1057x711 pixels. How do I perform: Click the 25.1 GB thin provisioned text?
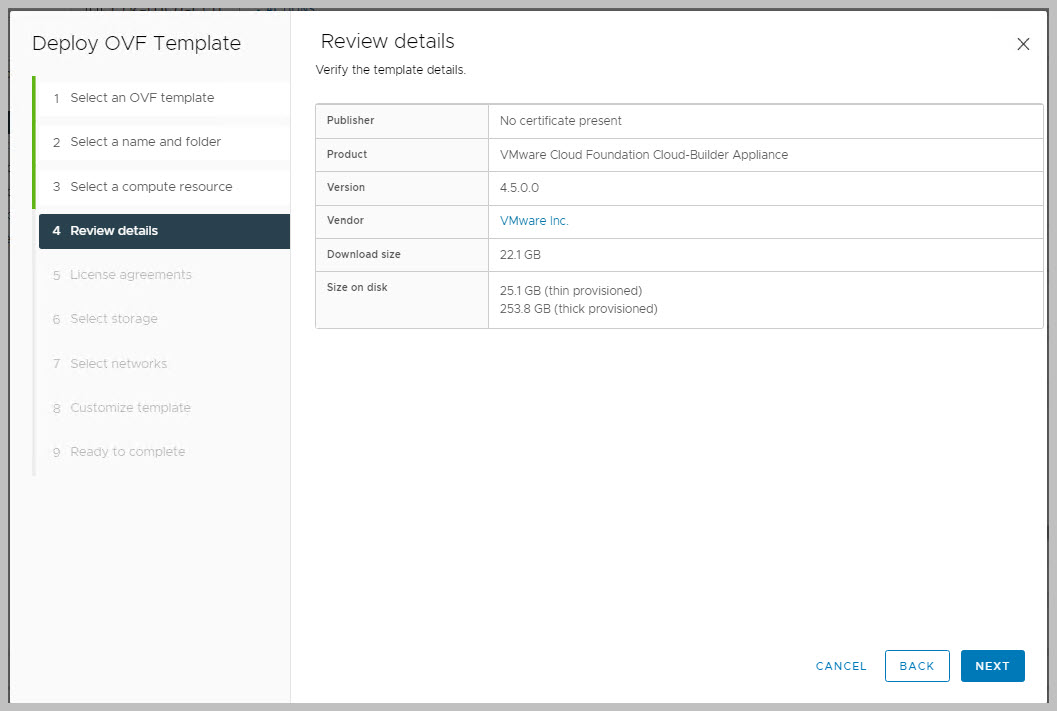(x=570, y=291)
